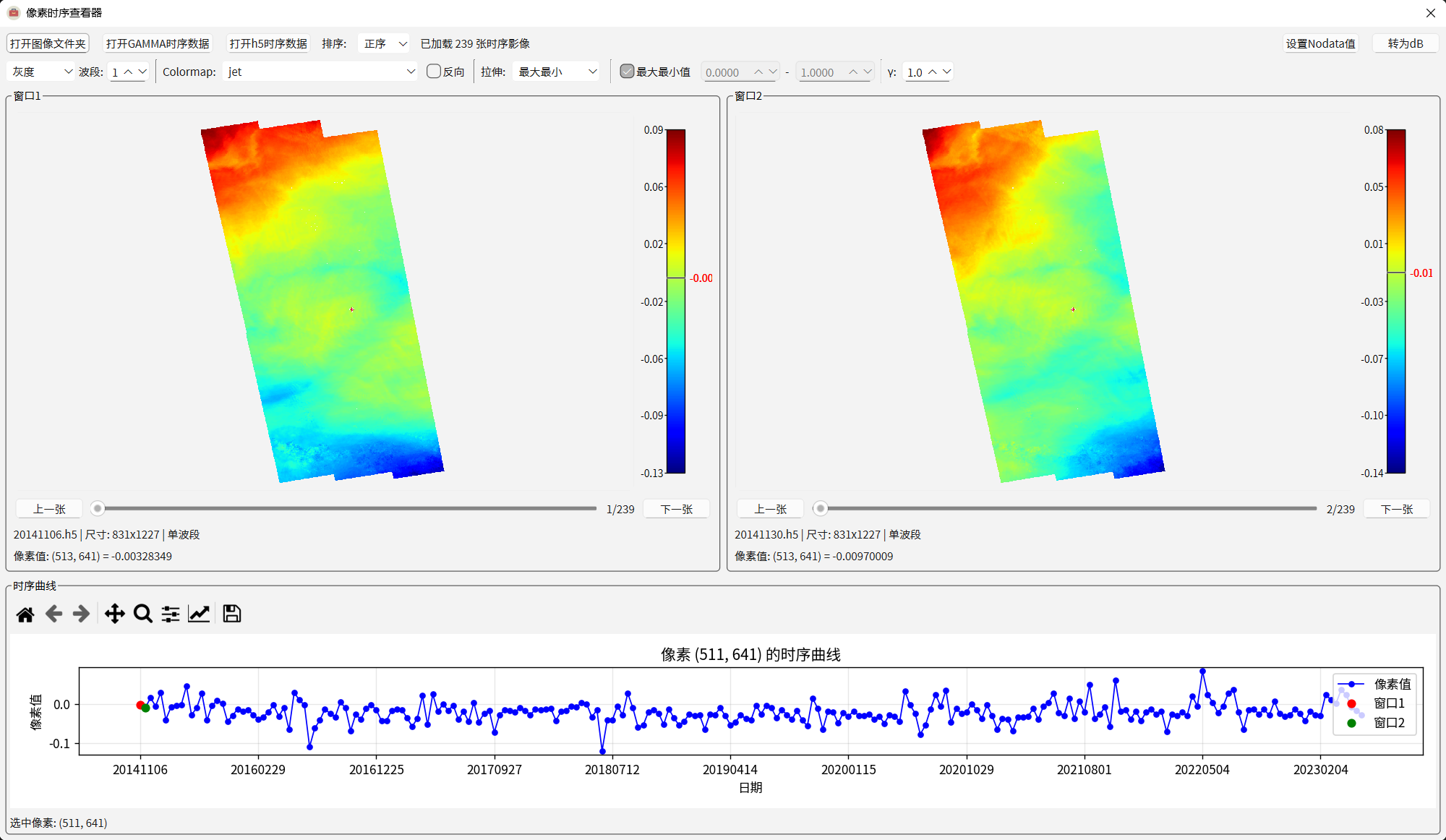The image size is (1446, 840).
Task: Click the Back arrow in plot toolbar
Action: tap(54, 614)
